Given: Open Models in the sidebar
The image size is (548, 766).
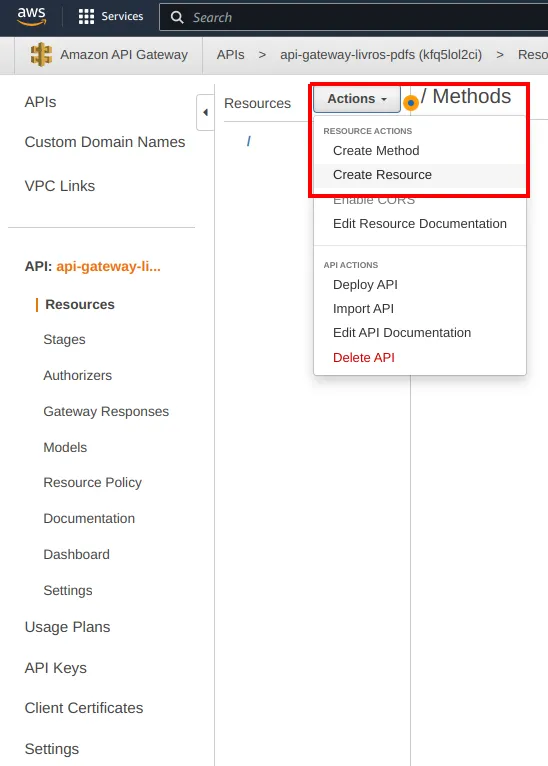Looking at the screenshot, I should click(x=65, y=447).
